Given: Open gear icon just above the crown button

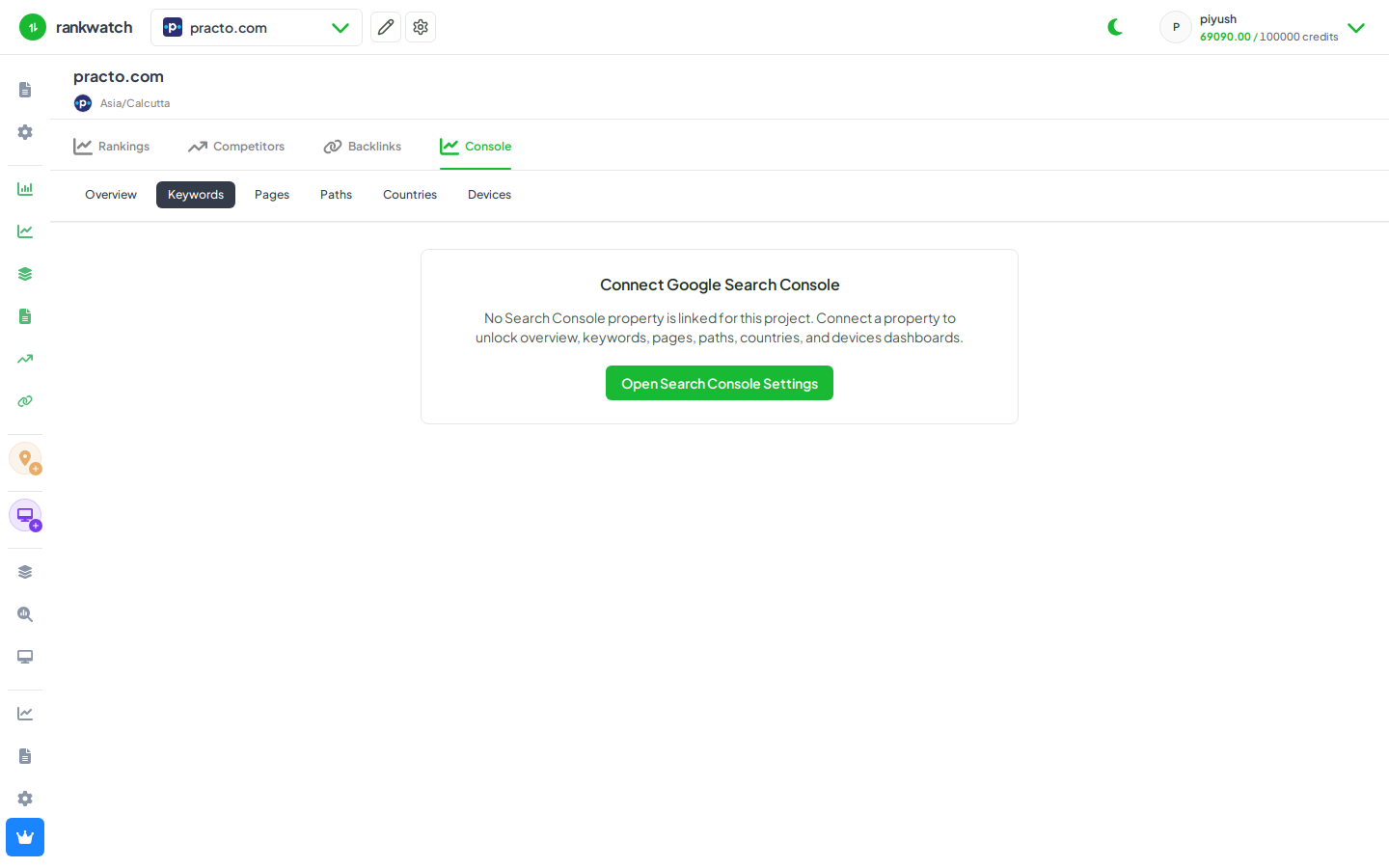Looking at the screenshot, I should pyautogui.click(x=25, y=799).
